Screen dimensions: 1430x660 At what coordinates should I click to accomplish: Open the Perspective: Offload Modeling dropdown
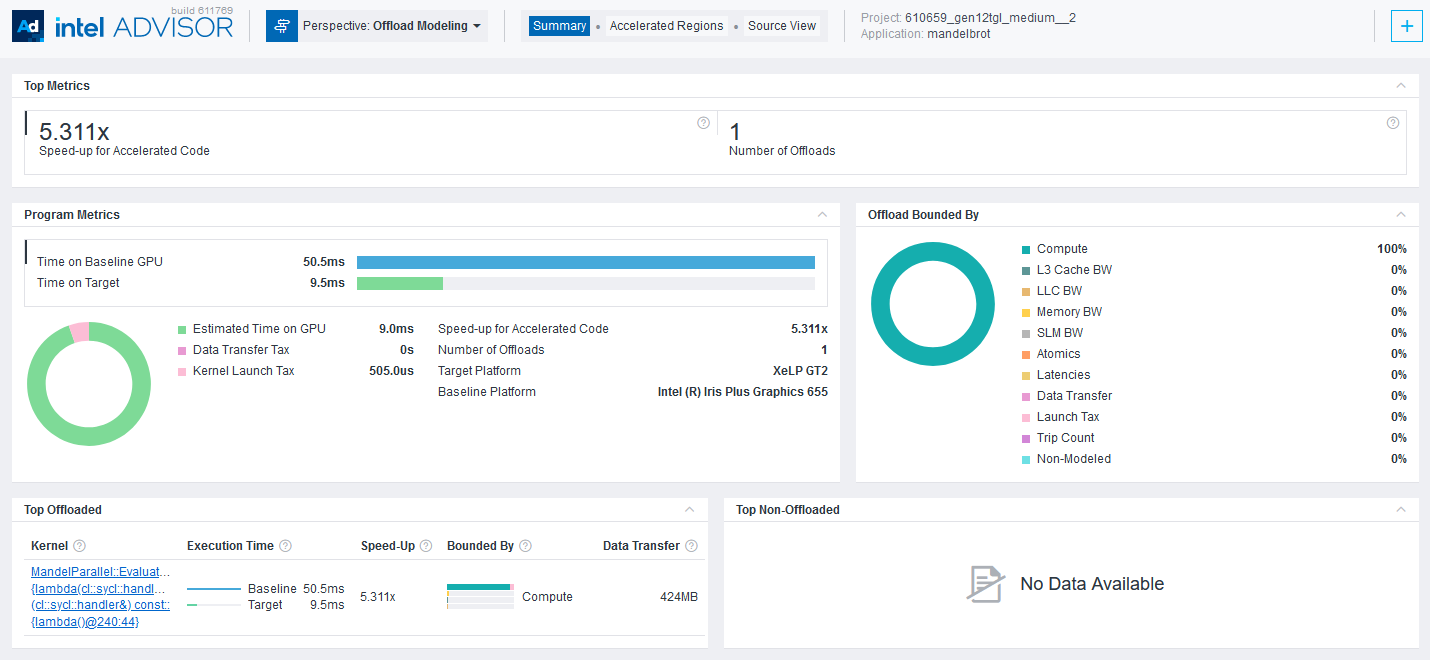click(x=392, y=26)
